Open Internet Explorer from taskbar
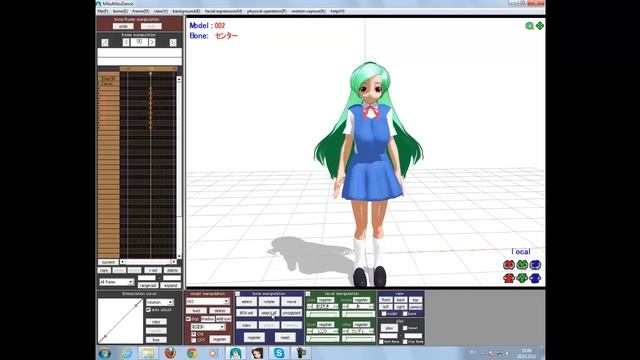Image resolution: width=640 pixels, height=360 pixels. pos(127,353)
